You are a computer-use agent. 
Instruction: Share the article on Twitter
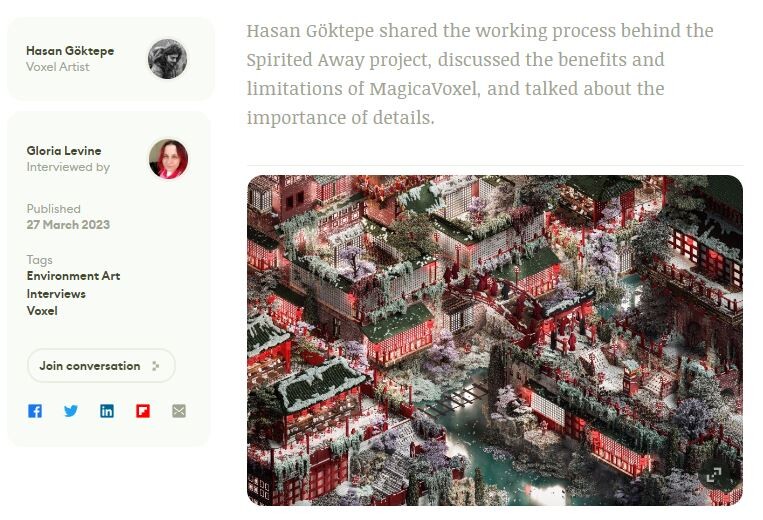click(x=71, y=411)
